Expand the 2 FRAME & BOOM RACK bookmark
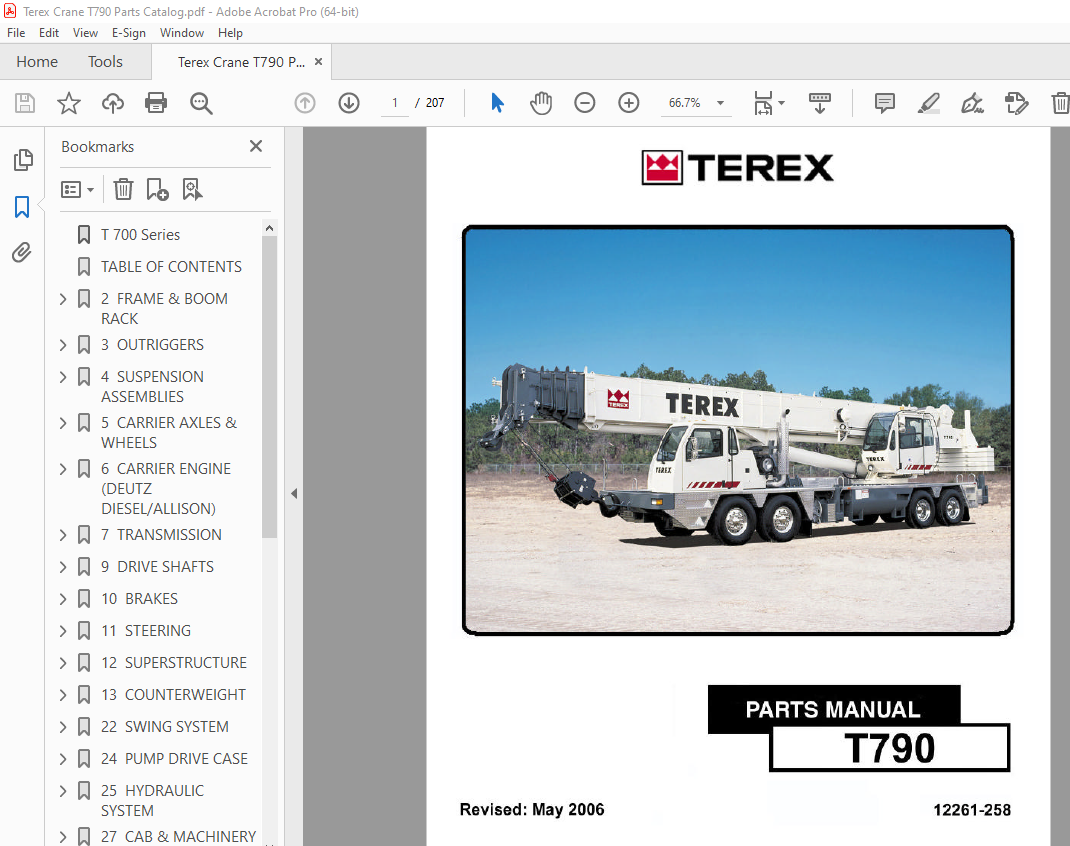 pyautogui.click(x=63, y=299)
